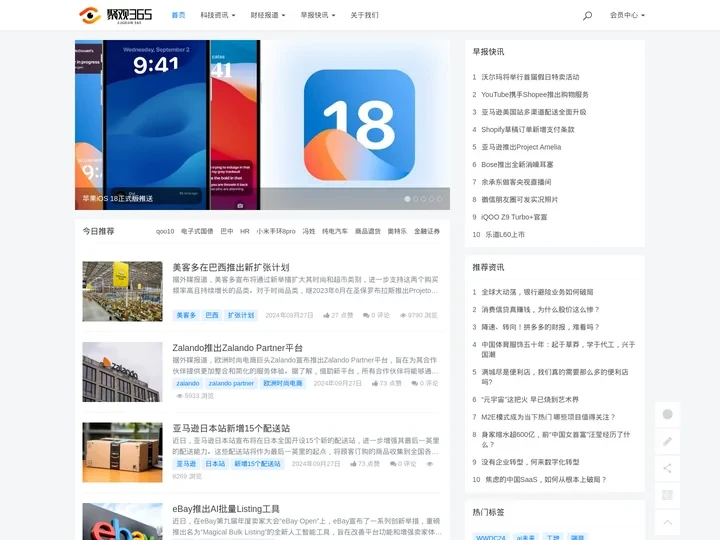This screenshot has width=720, height=540.
Task: Expand the 财经报道 dropdown menu
Action: click(268, 15)
